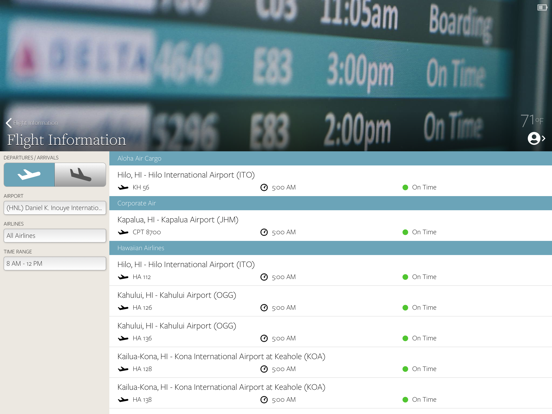Select flight number HA 112
Screen dimensions: 552x414
142,277
